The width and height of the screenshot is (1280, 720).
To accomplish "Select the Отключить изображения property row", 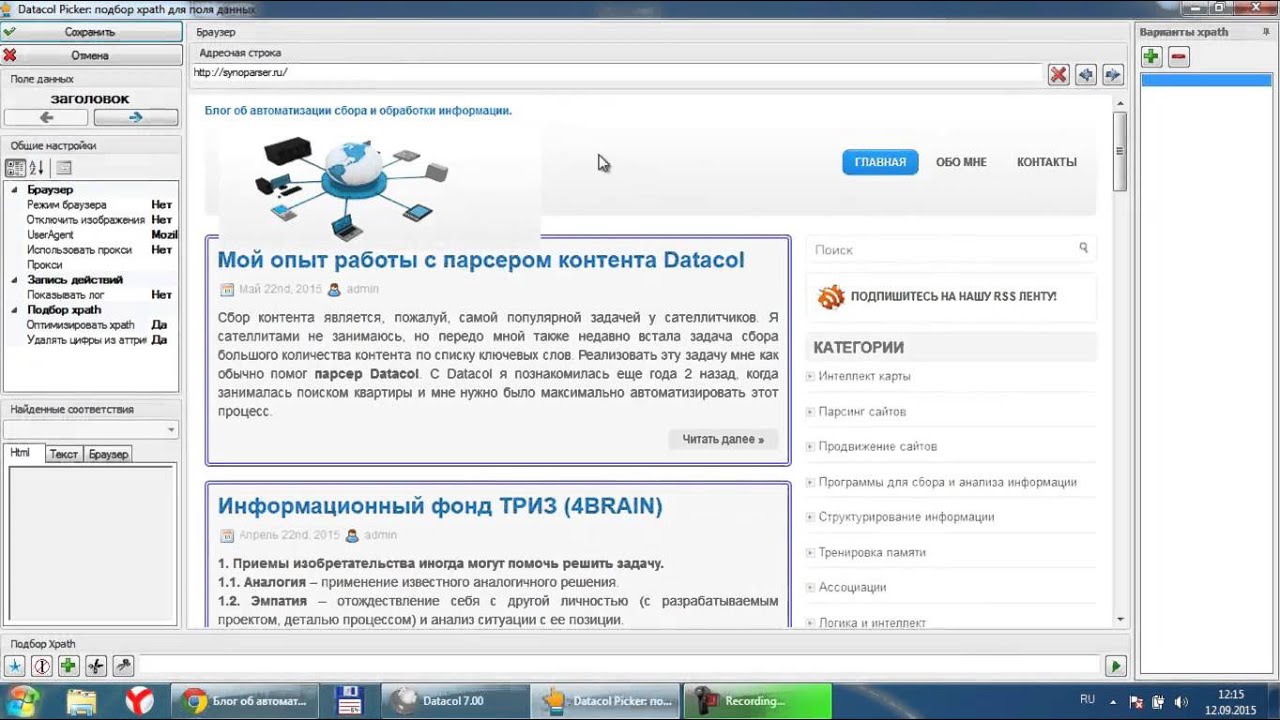I will [91, 220].
